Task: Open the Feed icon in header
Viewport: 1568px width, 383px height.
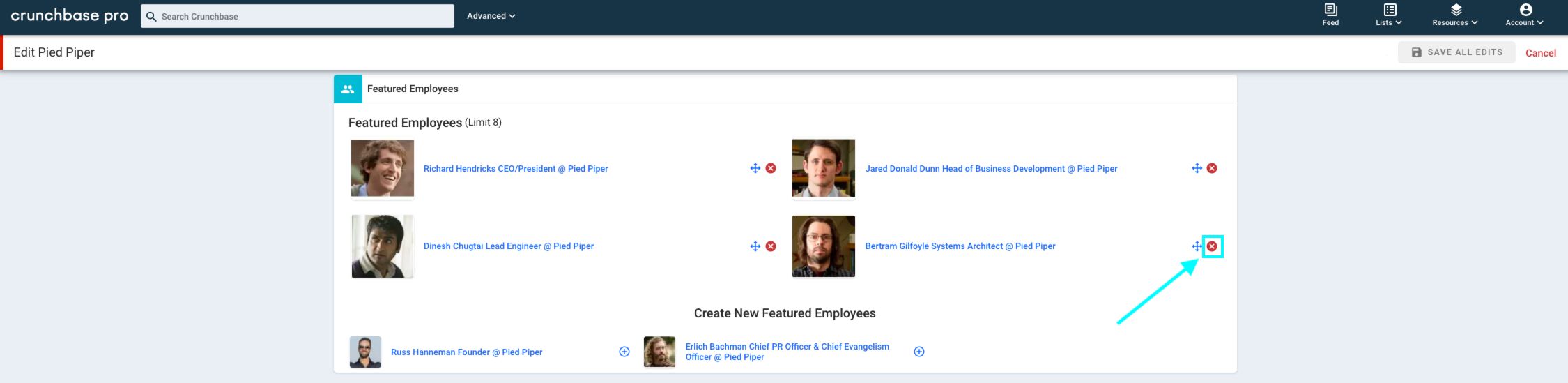Action: point(1330,15)
